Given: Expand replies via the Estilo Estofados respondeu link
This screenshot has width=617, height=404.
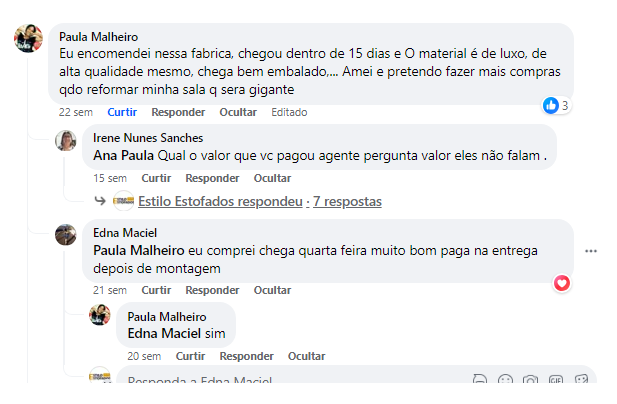Looking at the screenshot, I should (220, 201).
